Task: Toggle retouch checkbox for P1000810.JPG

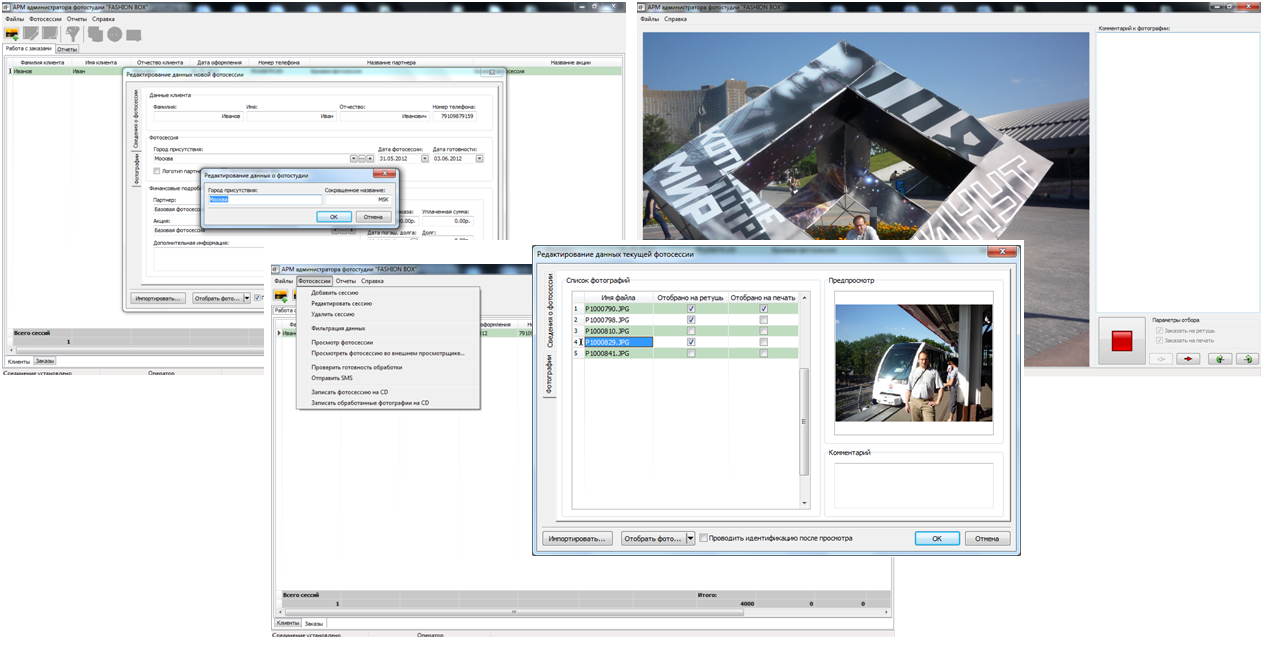Action: [x=691, y=331]
